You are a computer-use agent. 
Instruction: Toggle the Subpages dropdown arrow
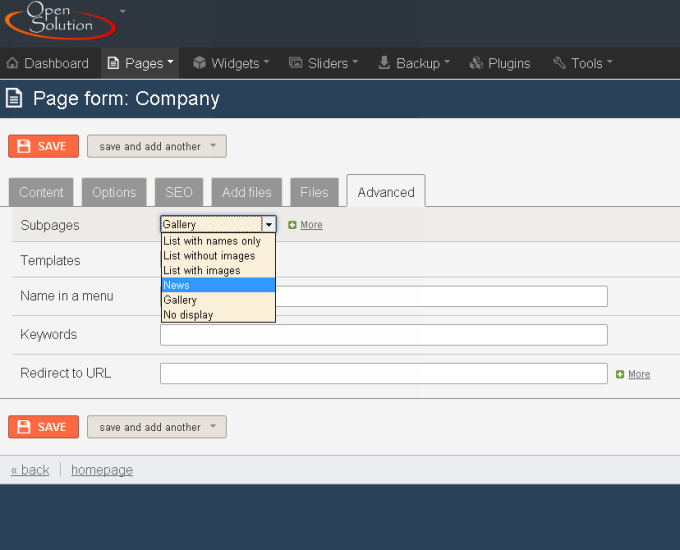[x=269, y=225]
